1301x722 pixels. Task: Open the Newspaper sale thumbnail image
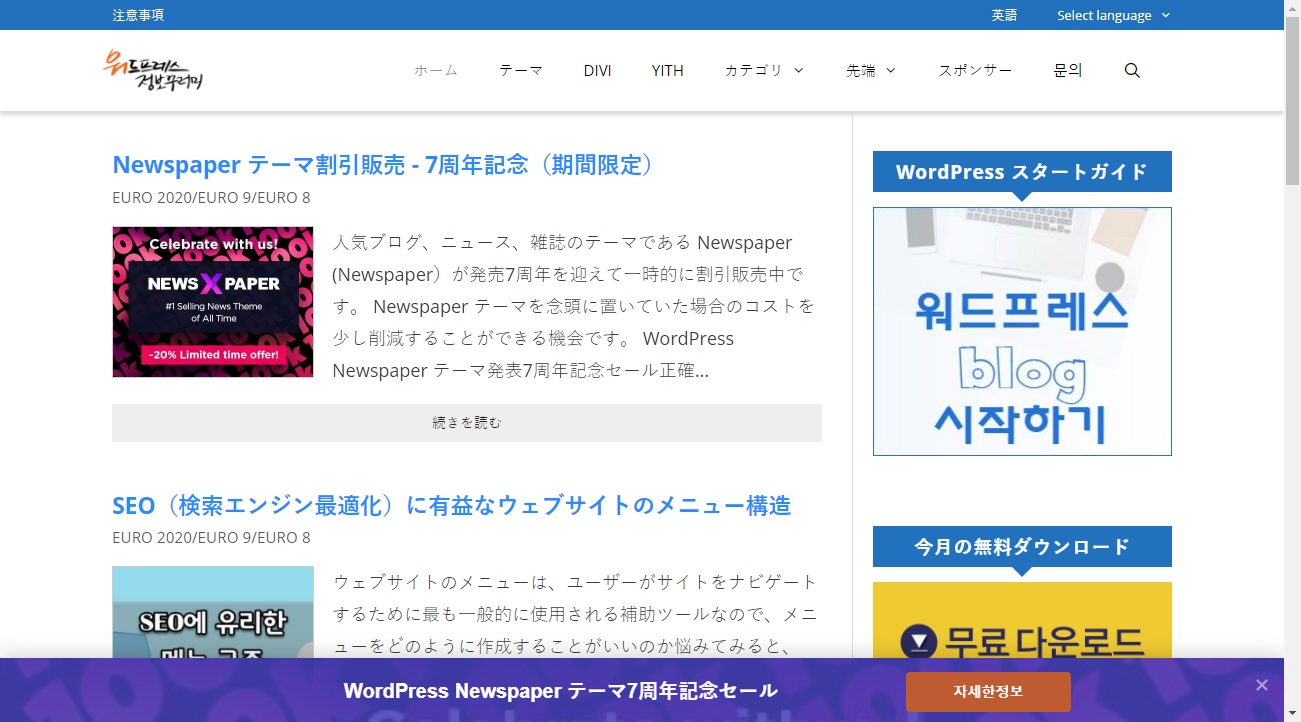tap(213, 302)
